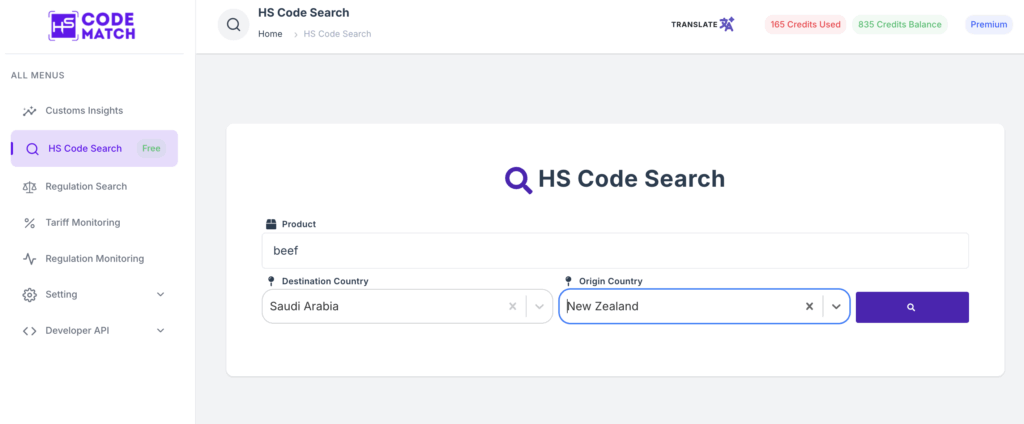Go to Regulation Monitoring
Image resolution: width=1024 pixels, height=424 pixels.
[x=94, y=259]
